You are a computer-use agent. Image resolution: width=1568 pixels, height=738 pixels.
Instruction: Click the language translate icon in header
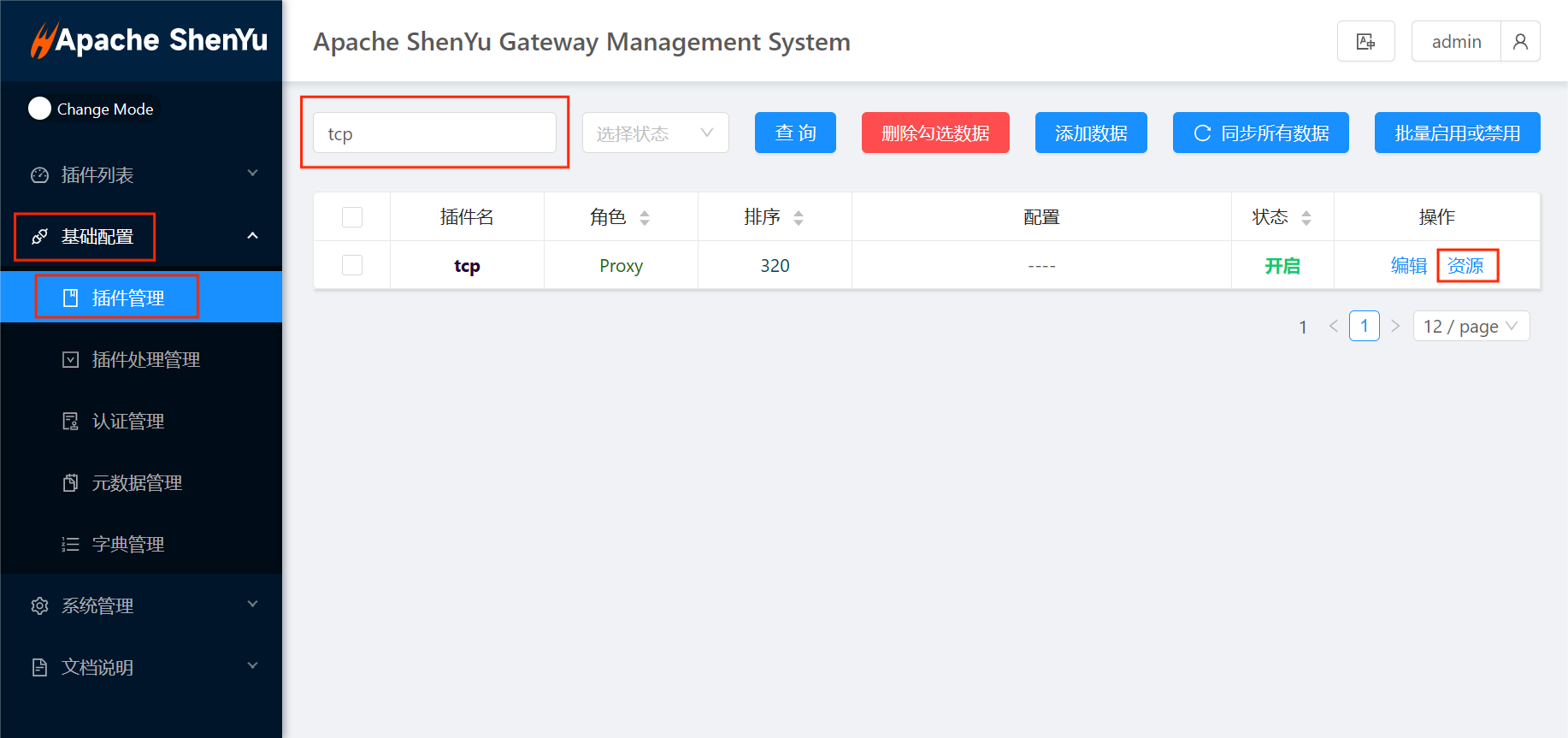[1365, 41]
